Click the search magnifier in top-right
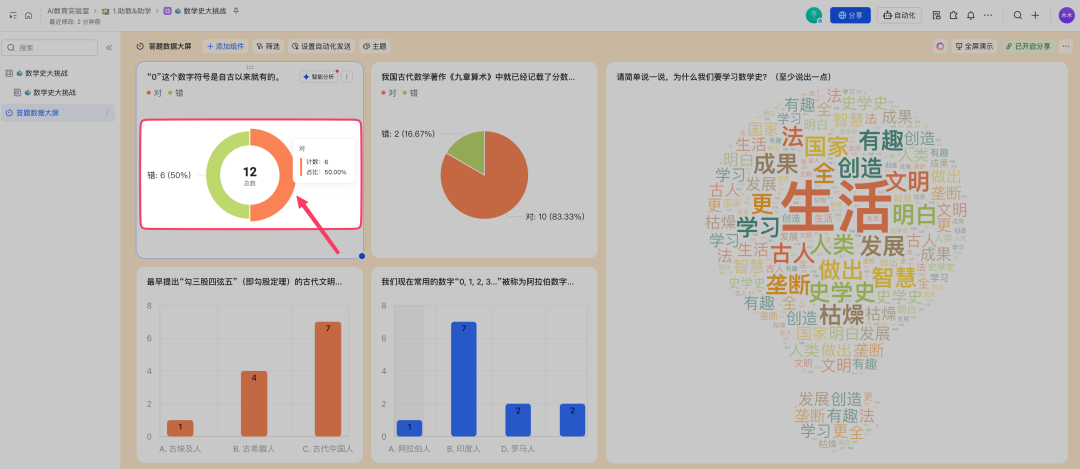 click(1018, 15)
